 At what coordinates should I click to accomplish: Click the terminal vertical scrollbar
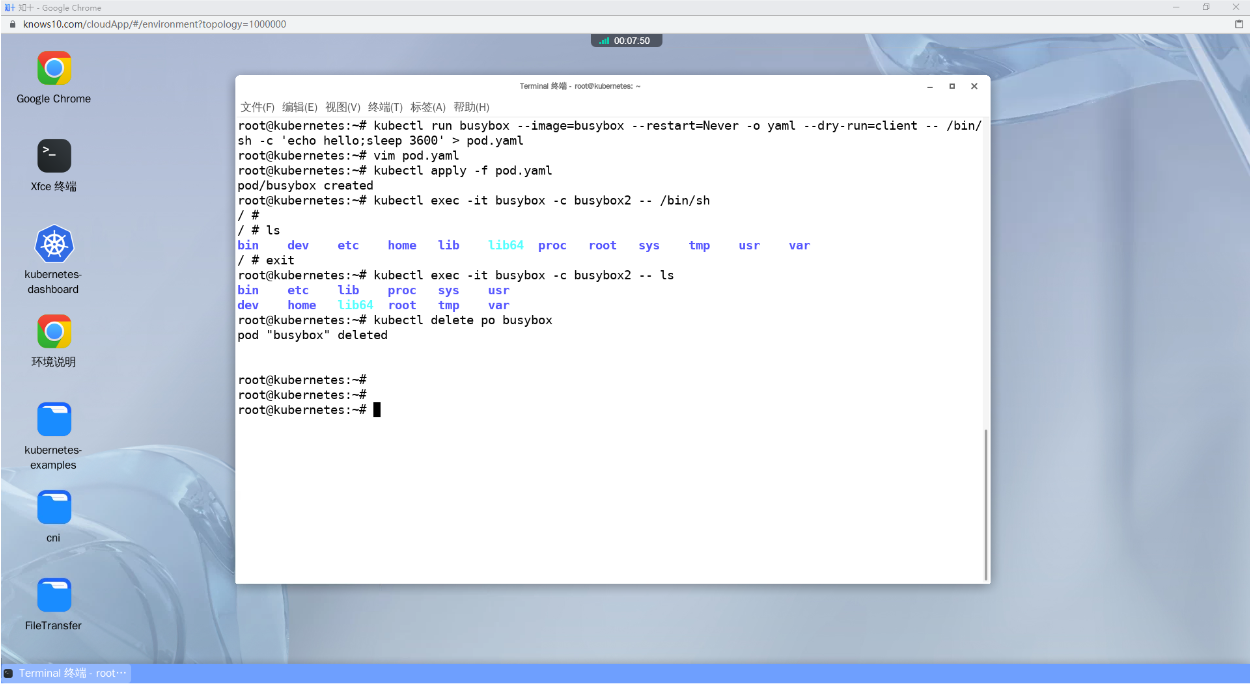[987, 504]
